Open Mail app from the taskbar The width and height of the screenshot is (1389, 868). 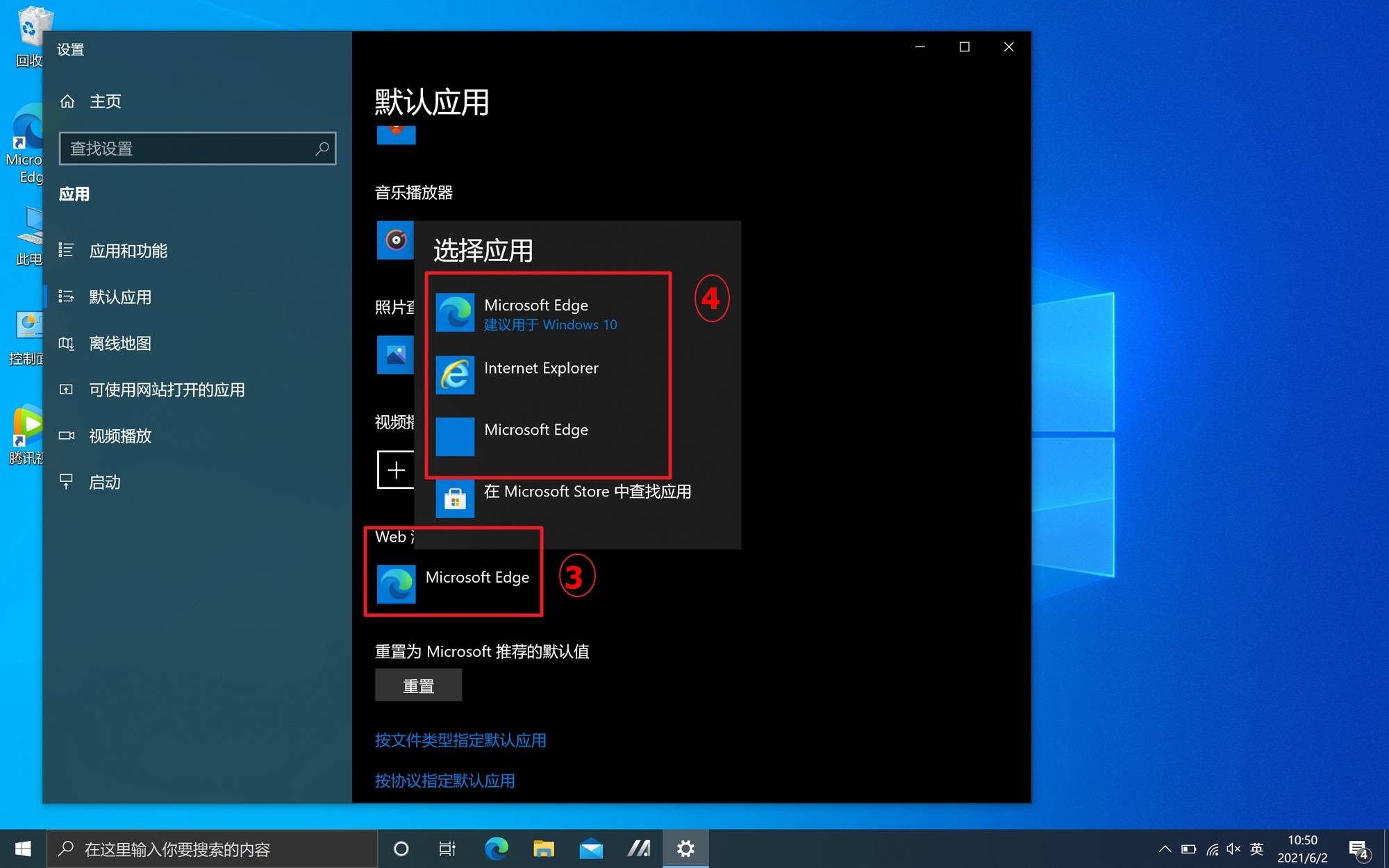pos(591,849)
